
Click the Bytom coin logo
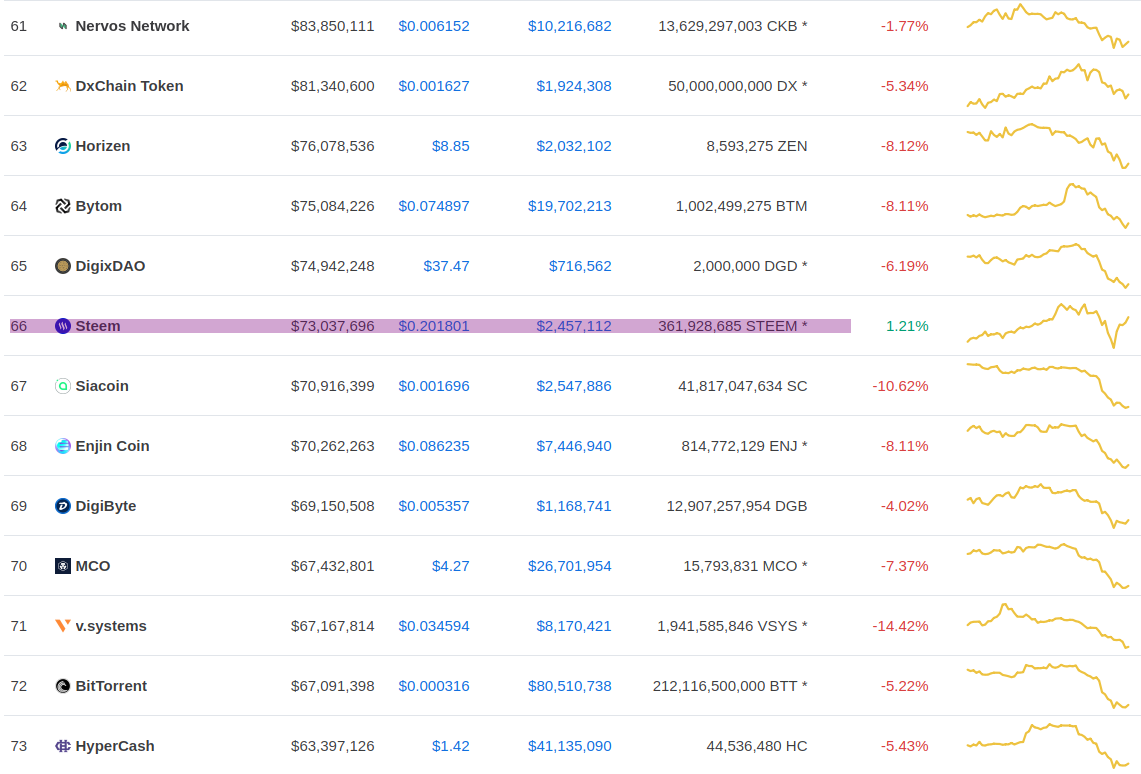(62, 206)
